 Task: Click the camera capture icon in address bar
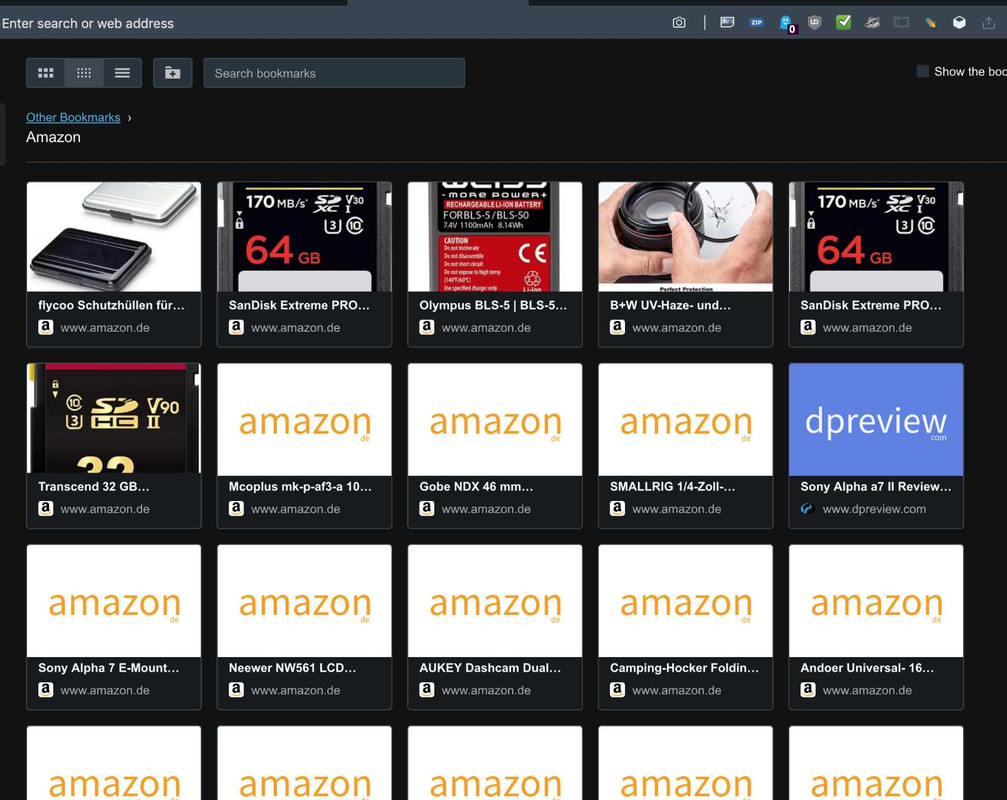click(679, 23)
